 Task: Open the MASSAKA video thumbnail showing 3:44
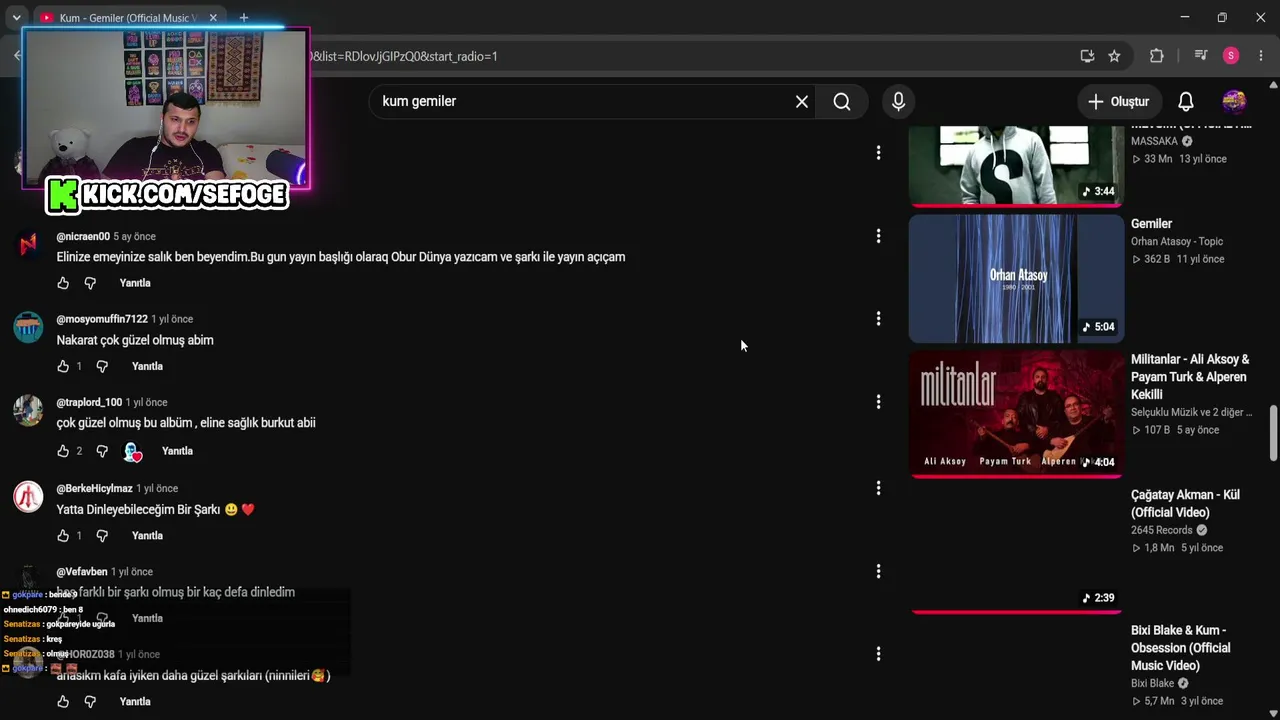pyautogui.click(x=1016, y=166)
